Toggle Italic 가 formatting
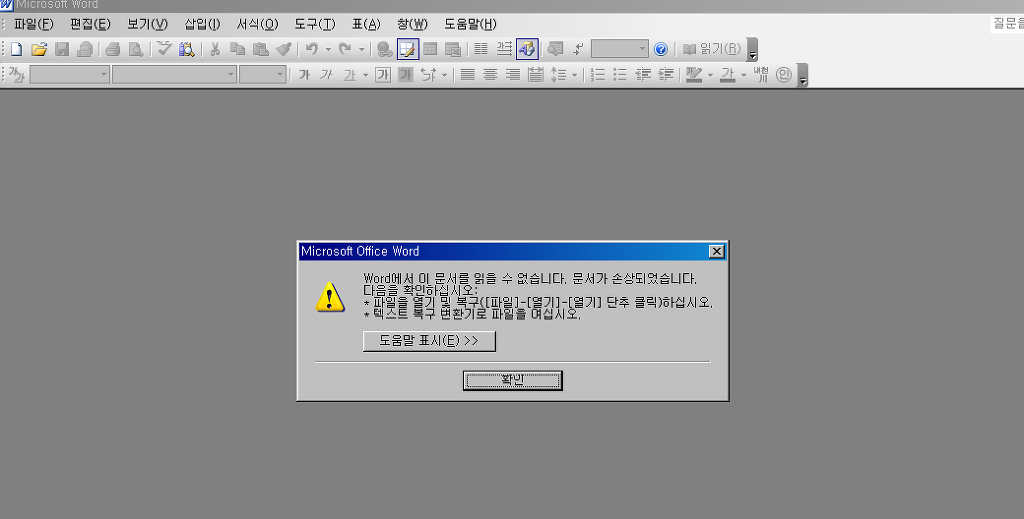This screenshot has width=1024, height=519. (x=327, y=75)
